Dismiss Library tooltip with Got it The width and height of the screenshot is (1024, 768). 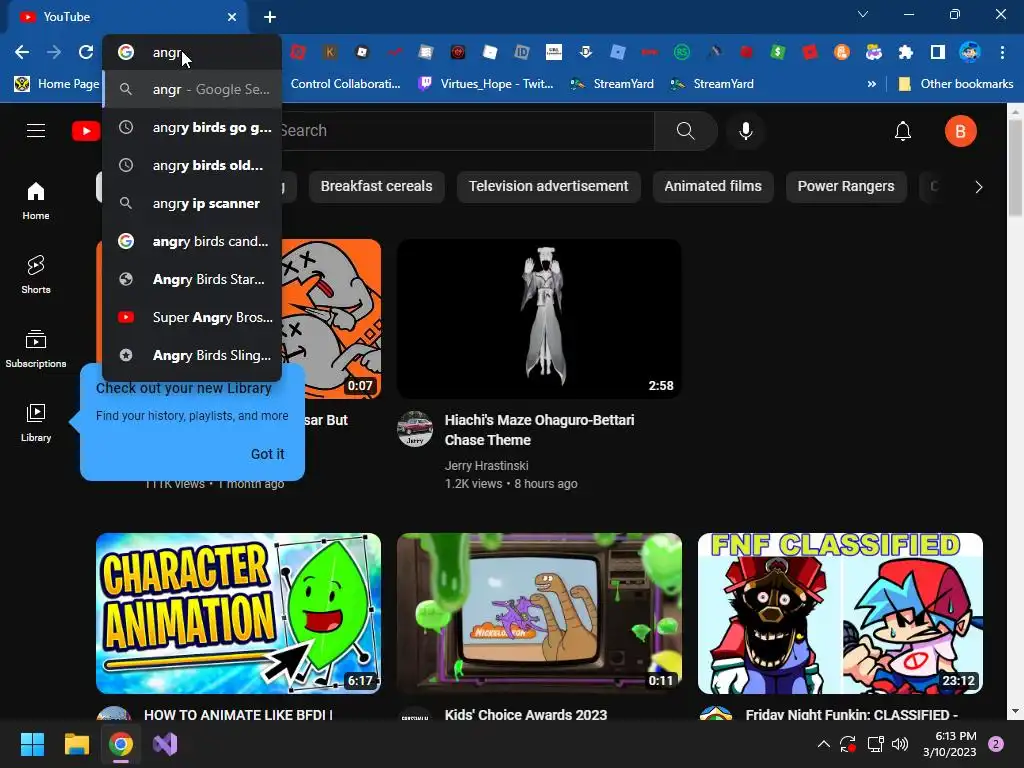pos(268,454)
